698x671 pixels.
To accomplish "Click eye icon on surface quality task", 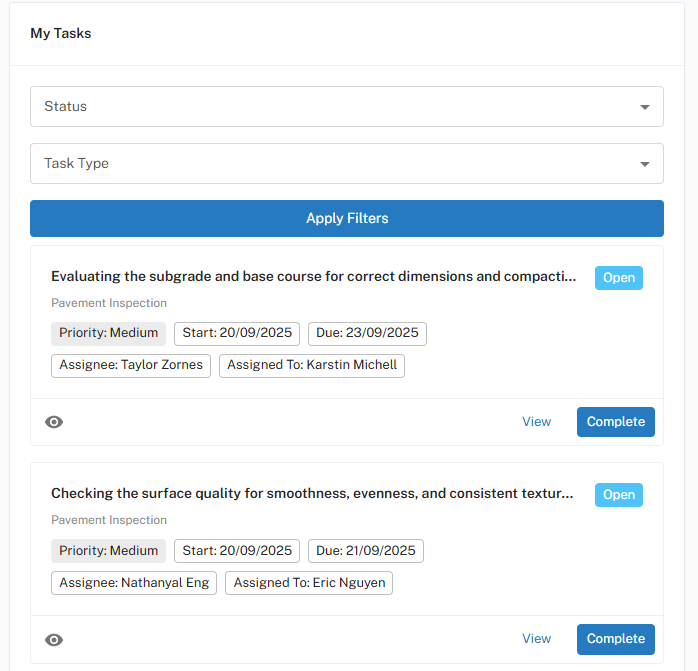I will coord(54,639).
